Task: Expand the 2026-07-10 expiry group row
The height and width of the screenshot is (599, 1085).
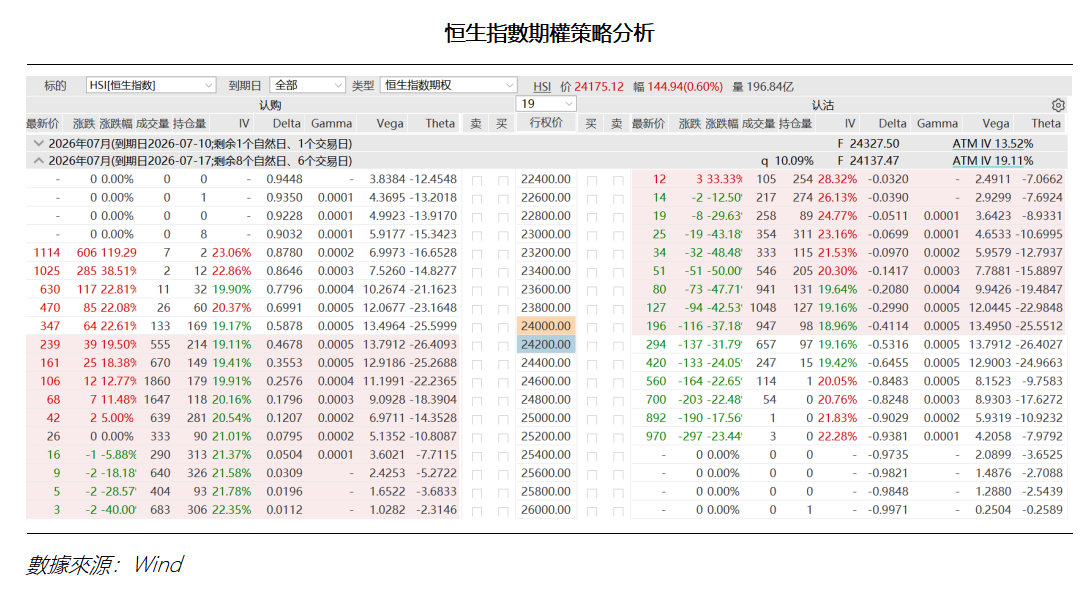Action: point(39,144)
